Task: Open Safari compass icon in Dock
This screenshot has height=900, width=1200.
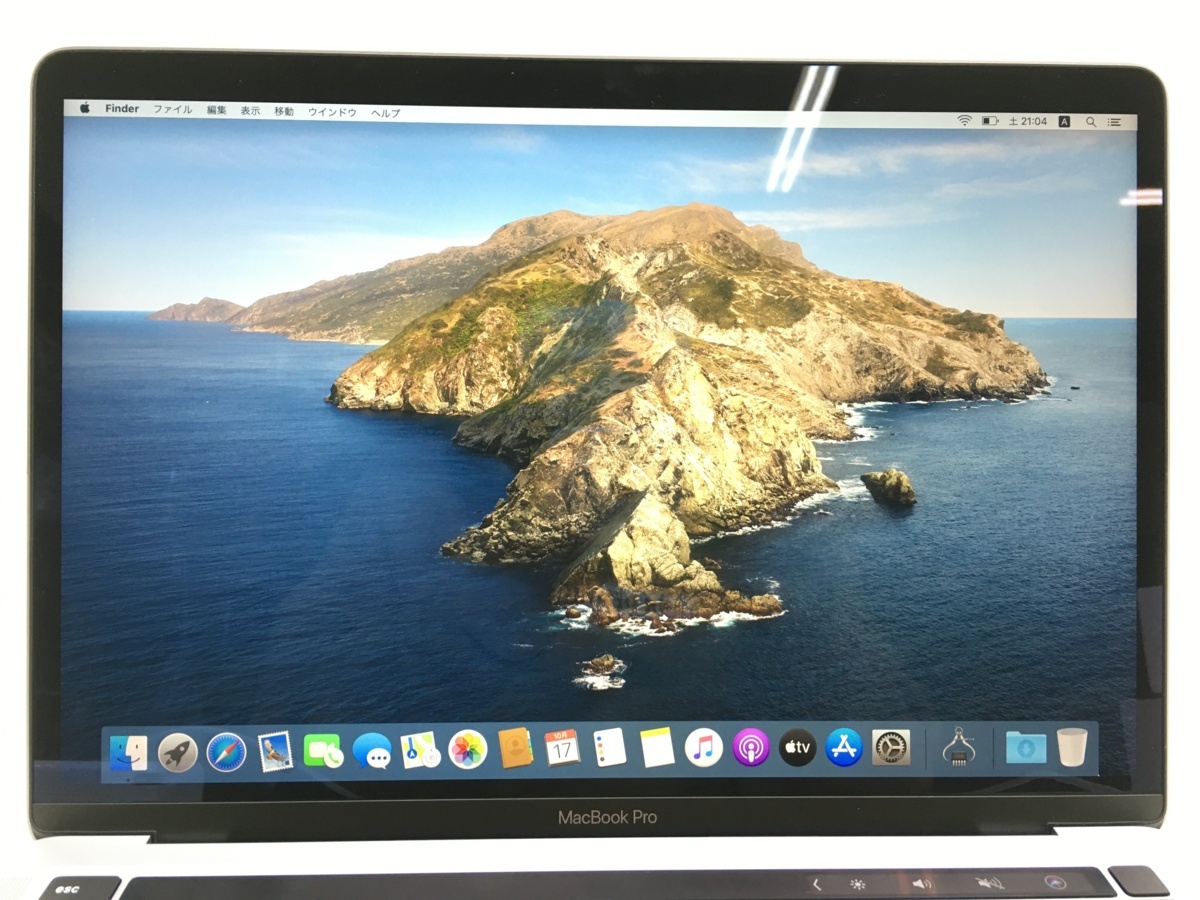Action: (x=226, y=752)
